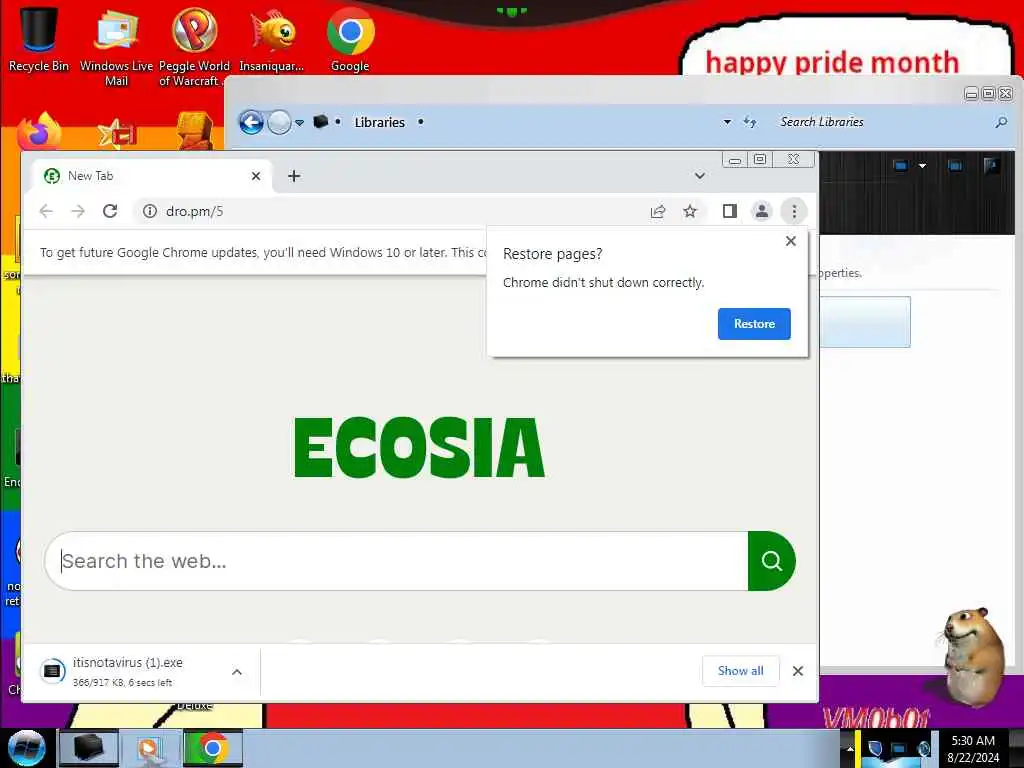Click the Restore button
Screen dimensions: 1024x768
[754, 324]
